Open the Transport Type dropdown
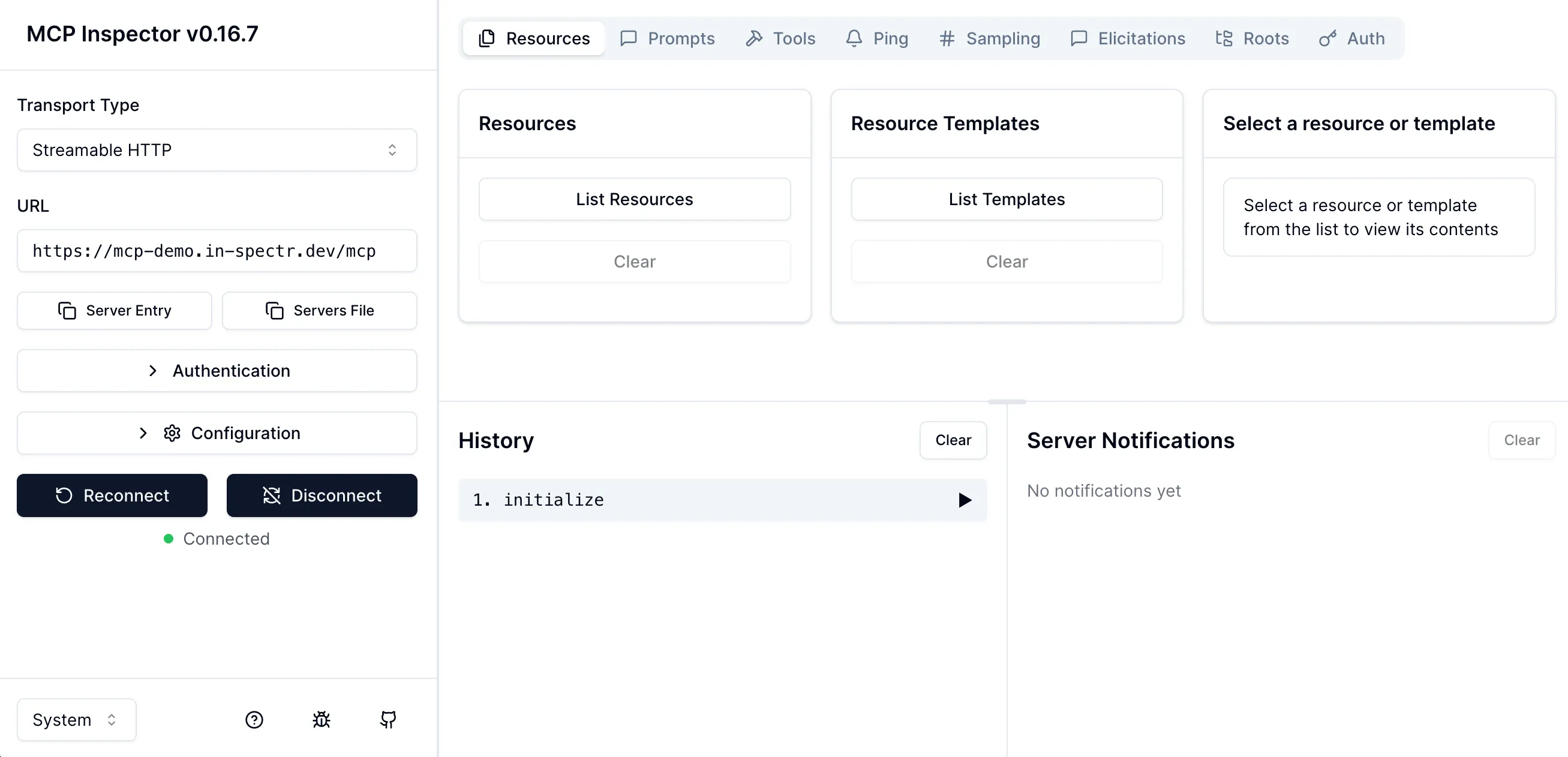 click(x=217, y=150)
